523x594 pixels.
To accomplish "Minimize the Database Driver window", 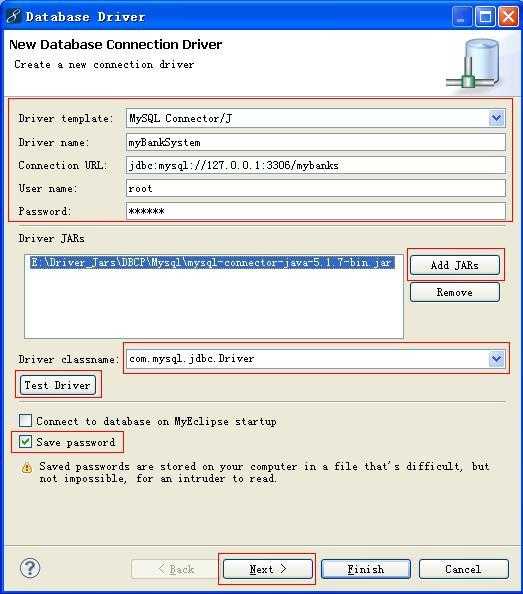I will (x=462, y=17).
